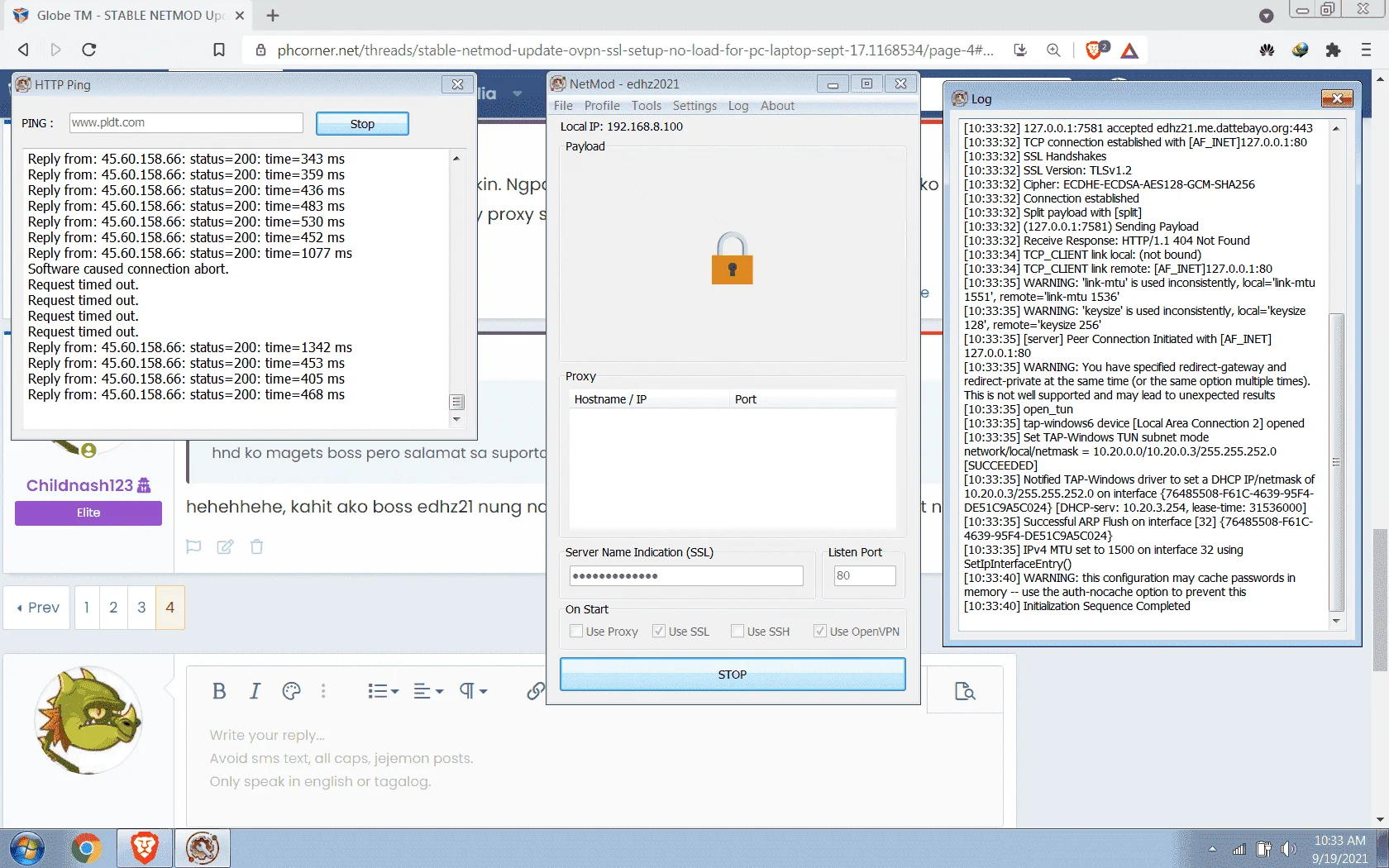1389x868 pixels.
Task: Expand the text alignment dropdown
Action: click(428, 691)
